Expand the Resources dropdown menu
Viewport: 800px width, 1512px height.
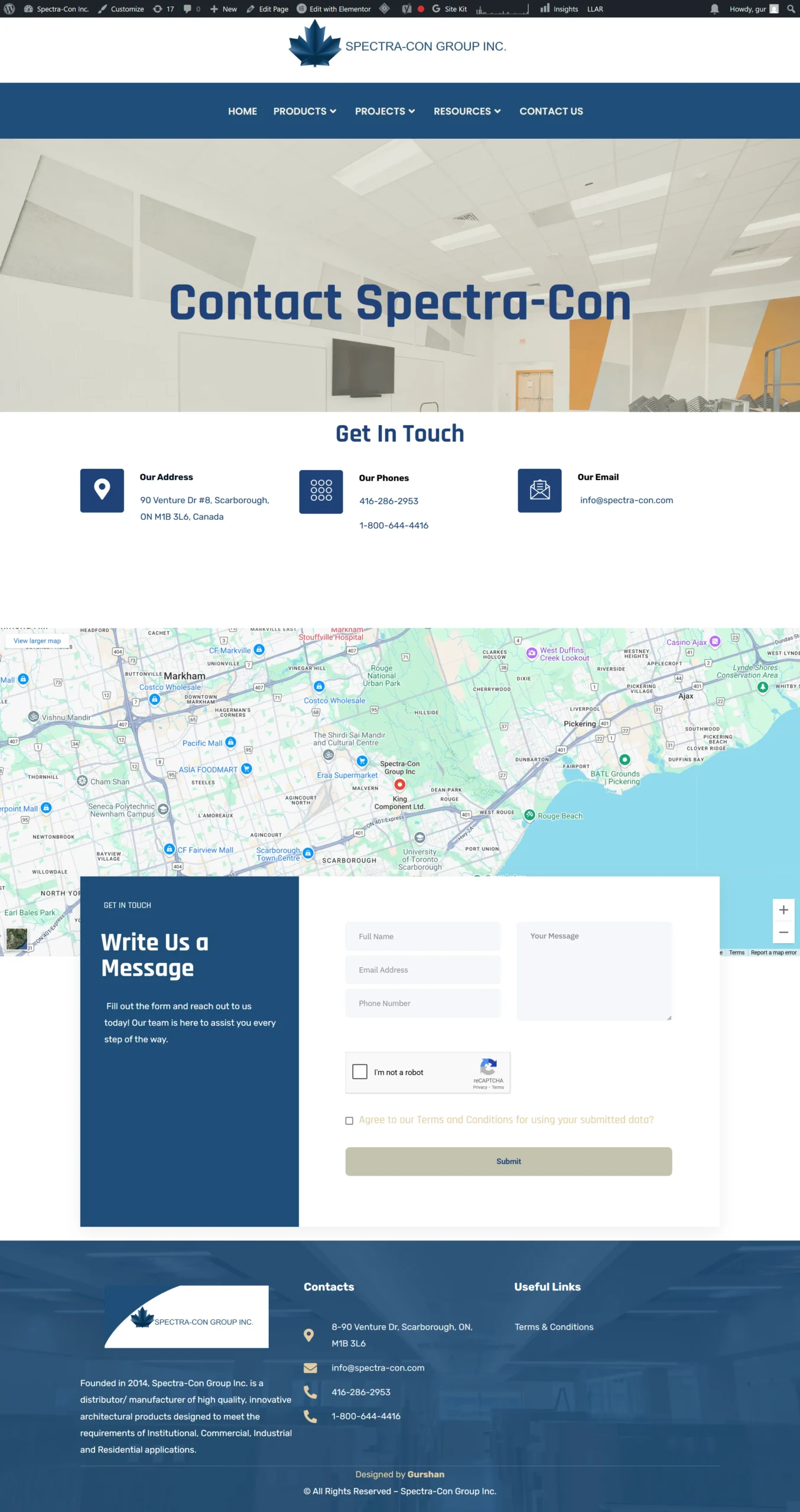(x=467, y=111)
